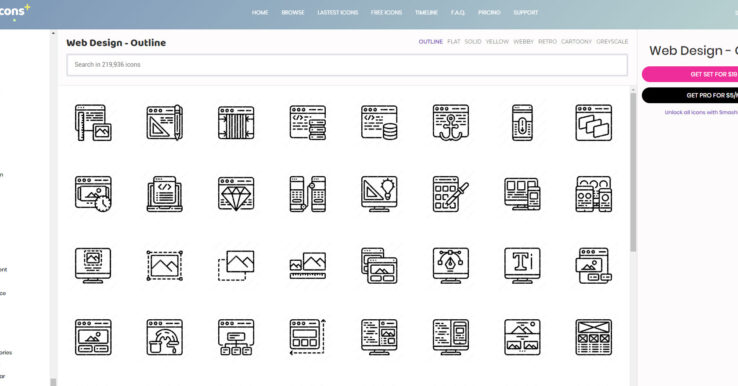Choose the browser column grid icon
738x386 pixels.
click(x=236, y=123)
